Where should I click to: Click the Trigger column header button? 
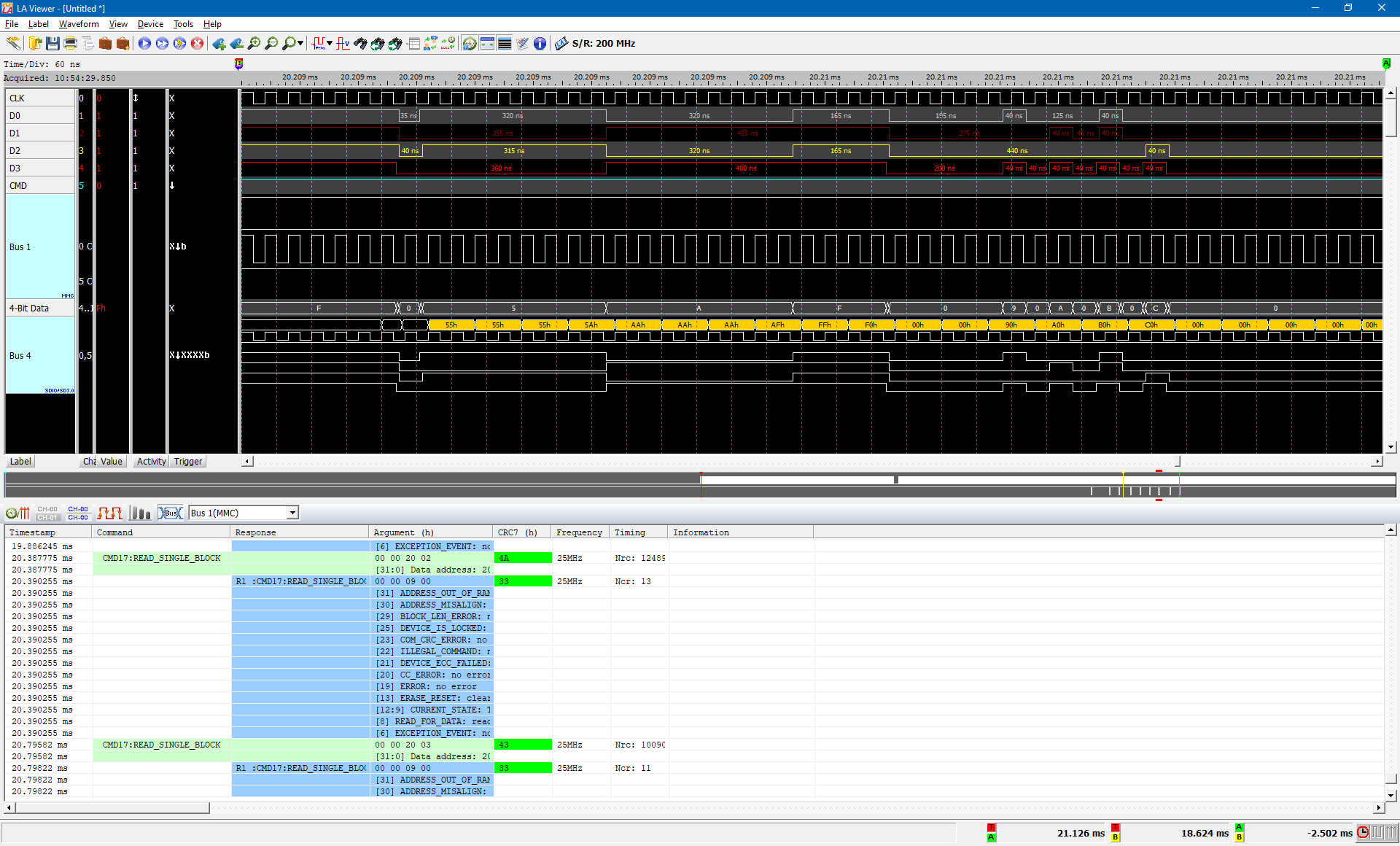click(x=188, y=462)
